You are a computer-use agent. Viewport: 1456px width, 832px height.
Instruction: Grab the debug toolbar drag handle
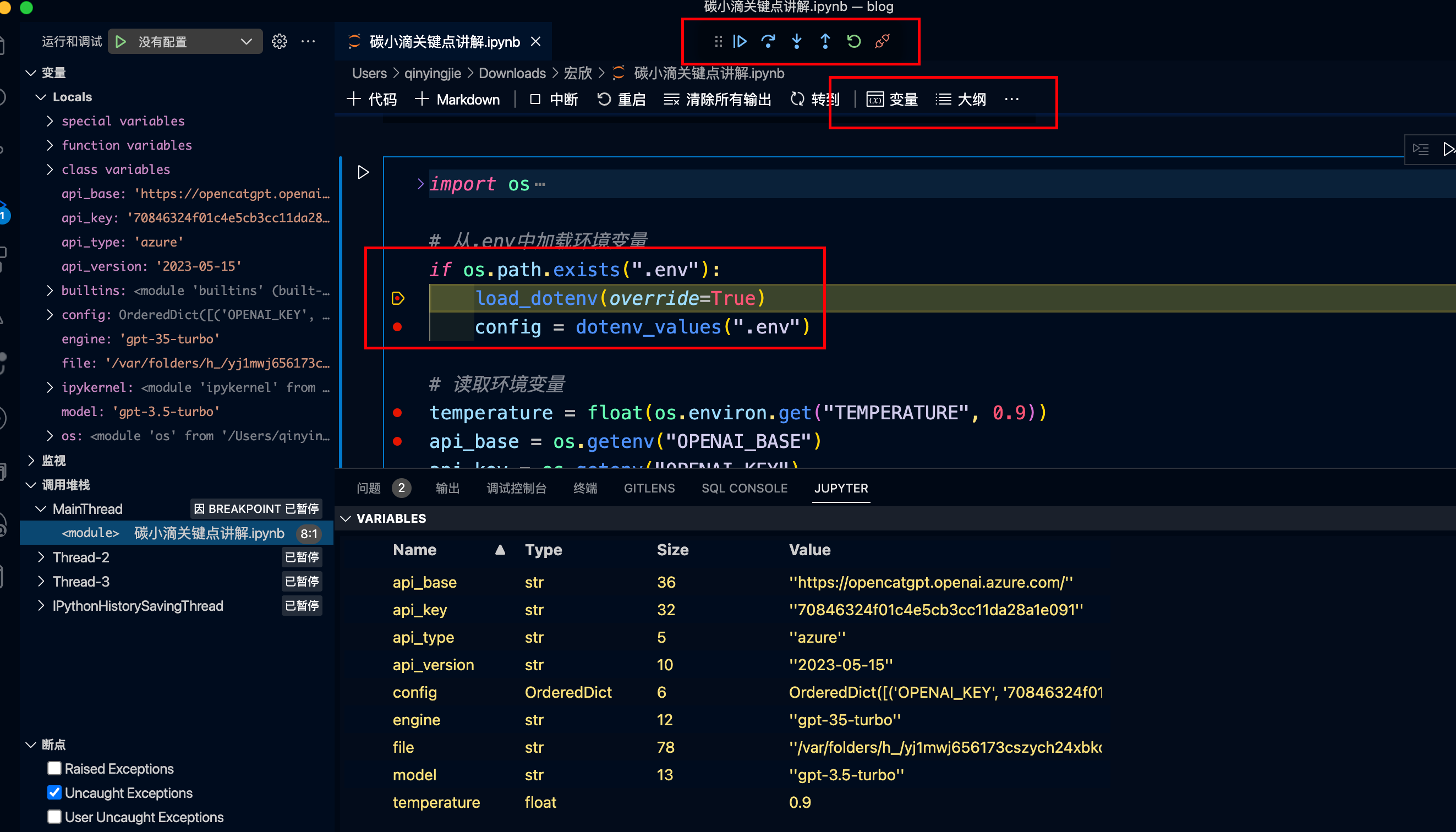coord(718,41)
